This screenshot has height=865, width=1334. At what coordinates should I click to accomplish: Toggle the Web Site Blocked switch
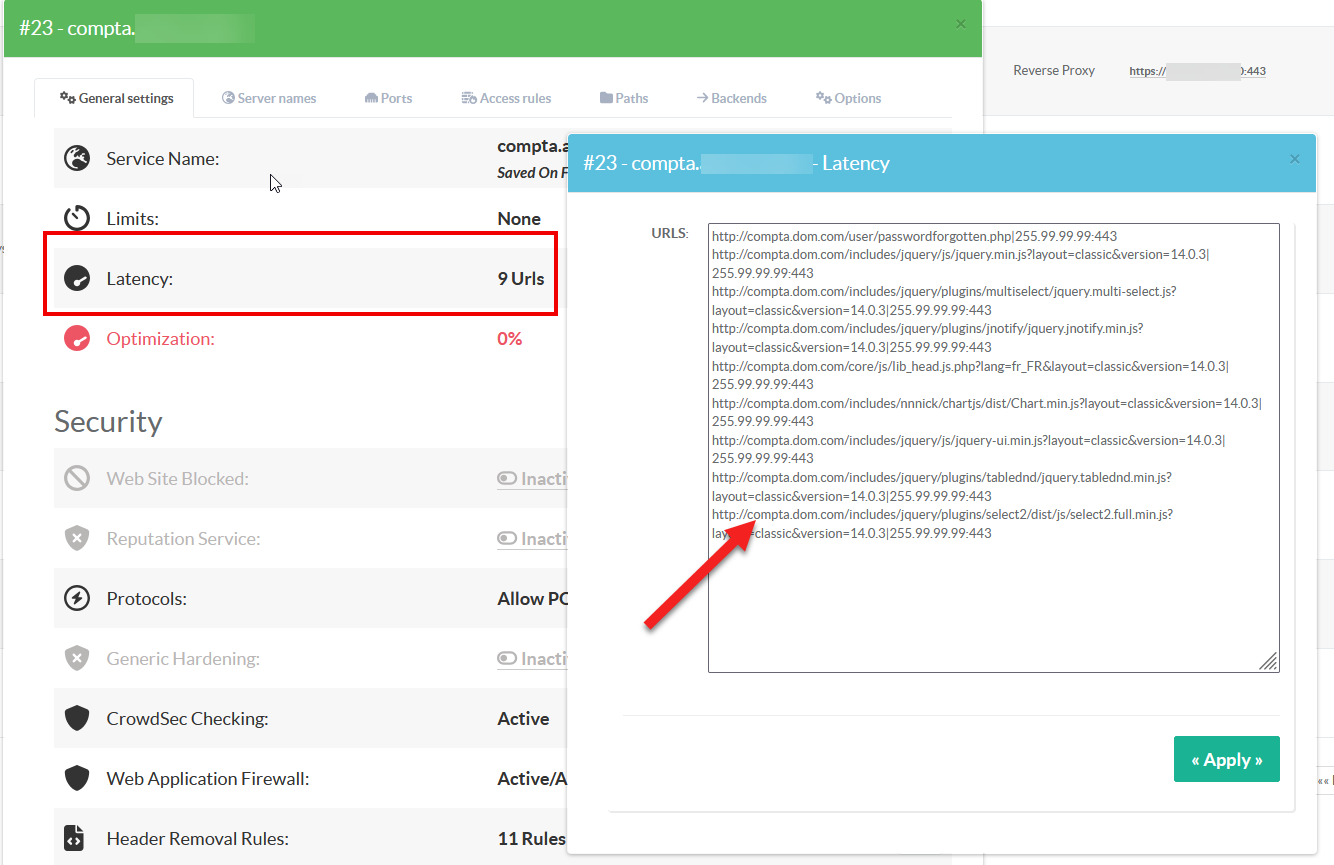click(x=508, y=479)
